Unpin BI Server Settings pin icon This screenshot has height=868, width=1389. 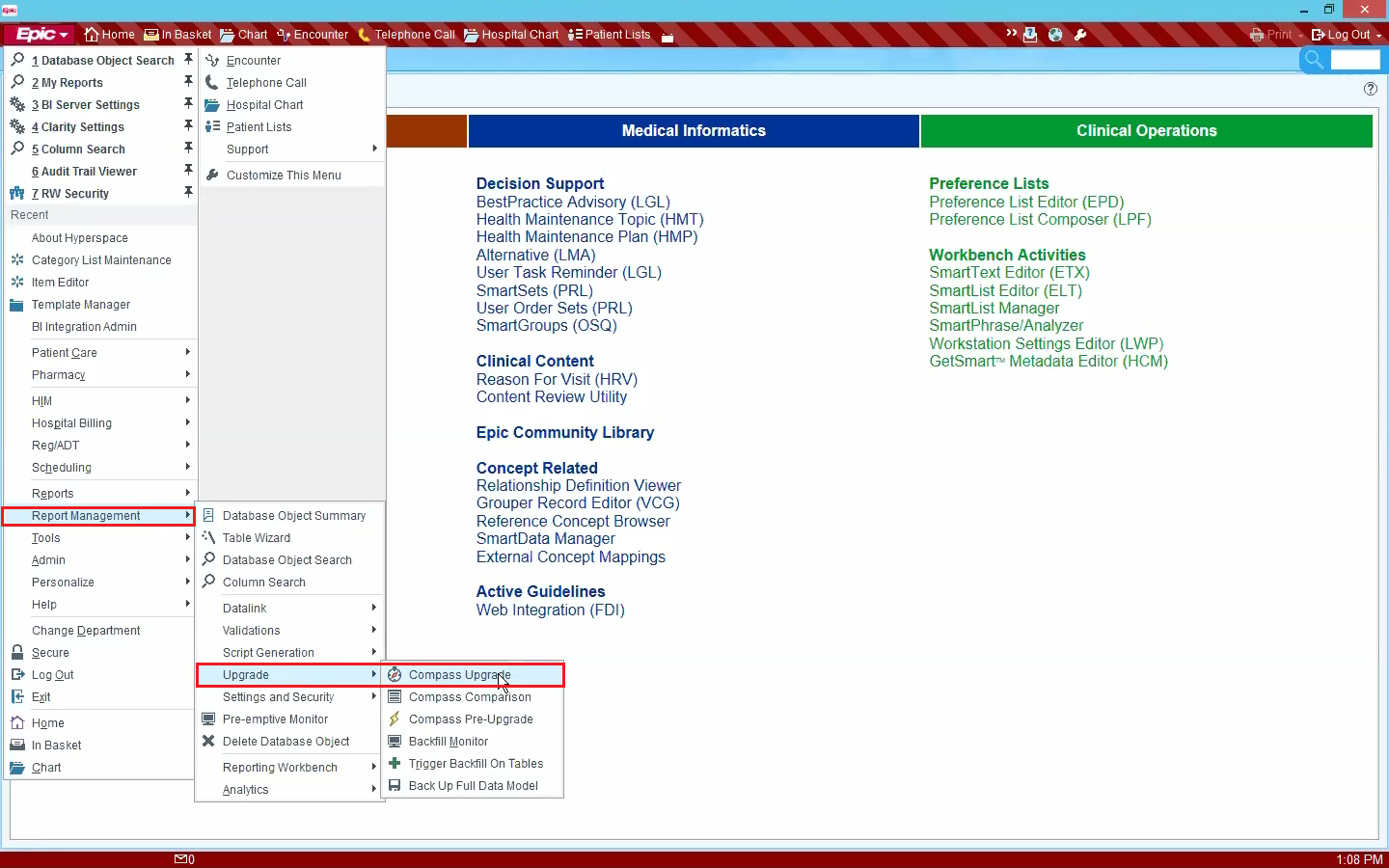pos(188,103)
